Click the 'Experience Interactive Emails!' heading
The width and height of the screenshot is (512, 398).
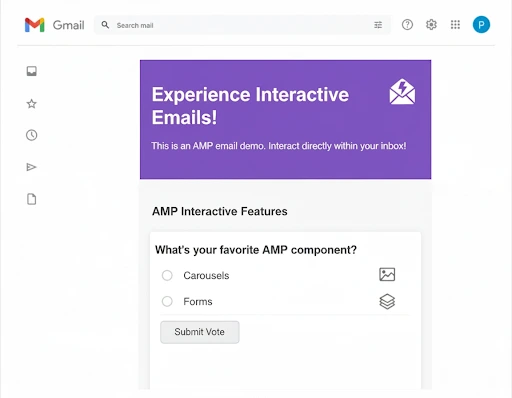(x=250, y=106)
